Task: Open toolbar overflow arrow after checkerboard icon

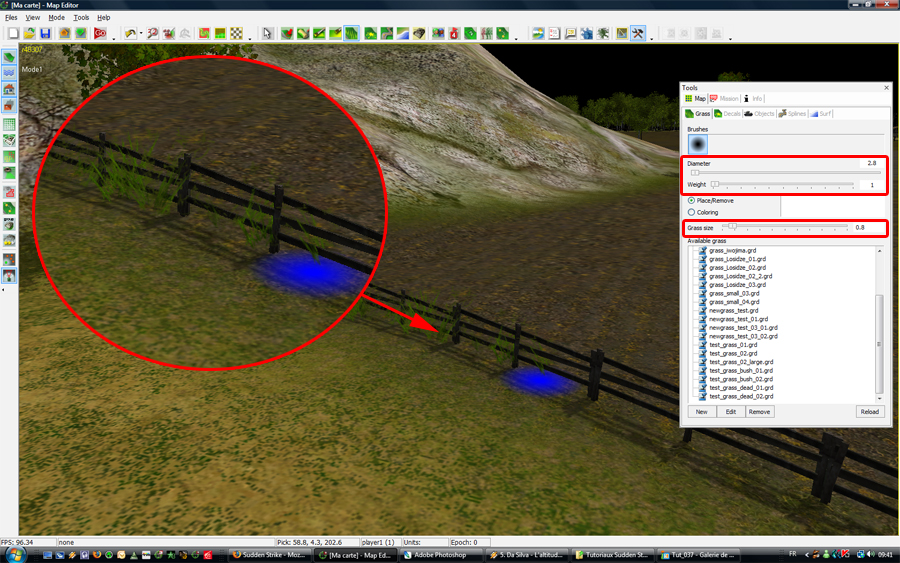Action: [x=250, y=38]
